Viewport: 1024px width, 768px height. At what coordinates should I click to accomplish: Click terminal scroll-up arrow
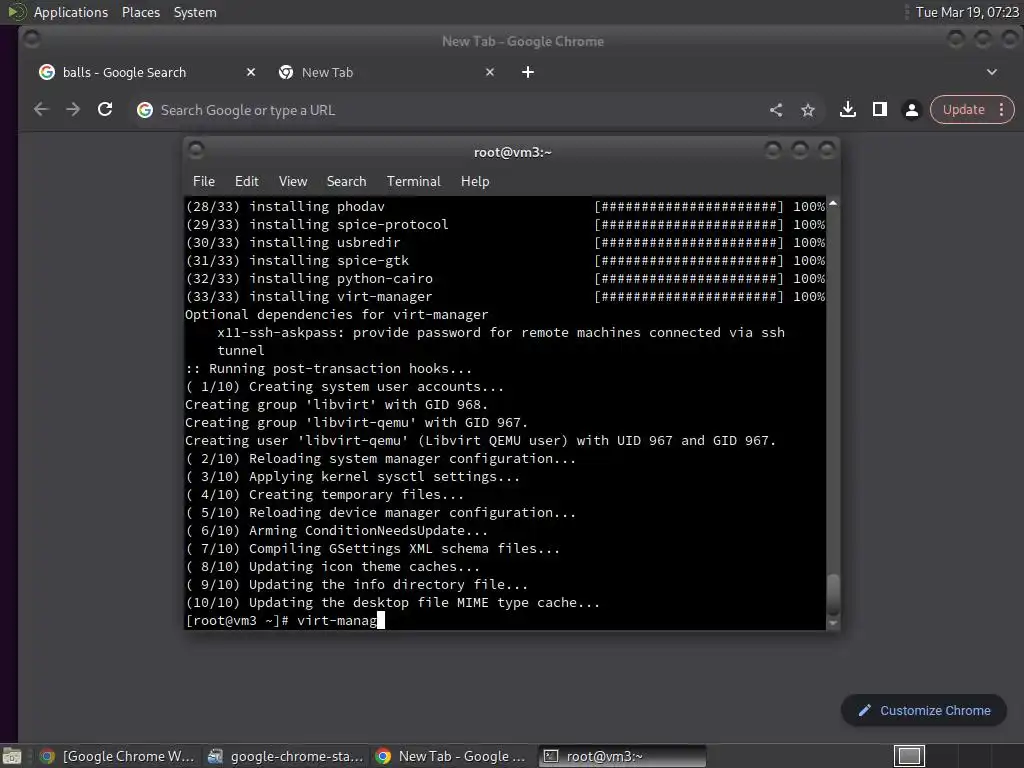pyautogui.click(x=833, y=203)
